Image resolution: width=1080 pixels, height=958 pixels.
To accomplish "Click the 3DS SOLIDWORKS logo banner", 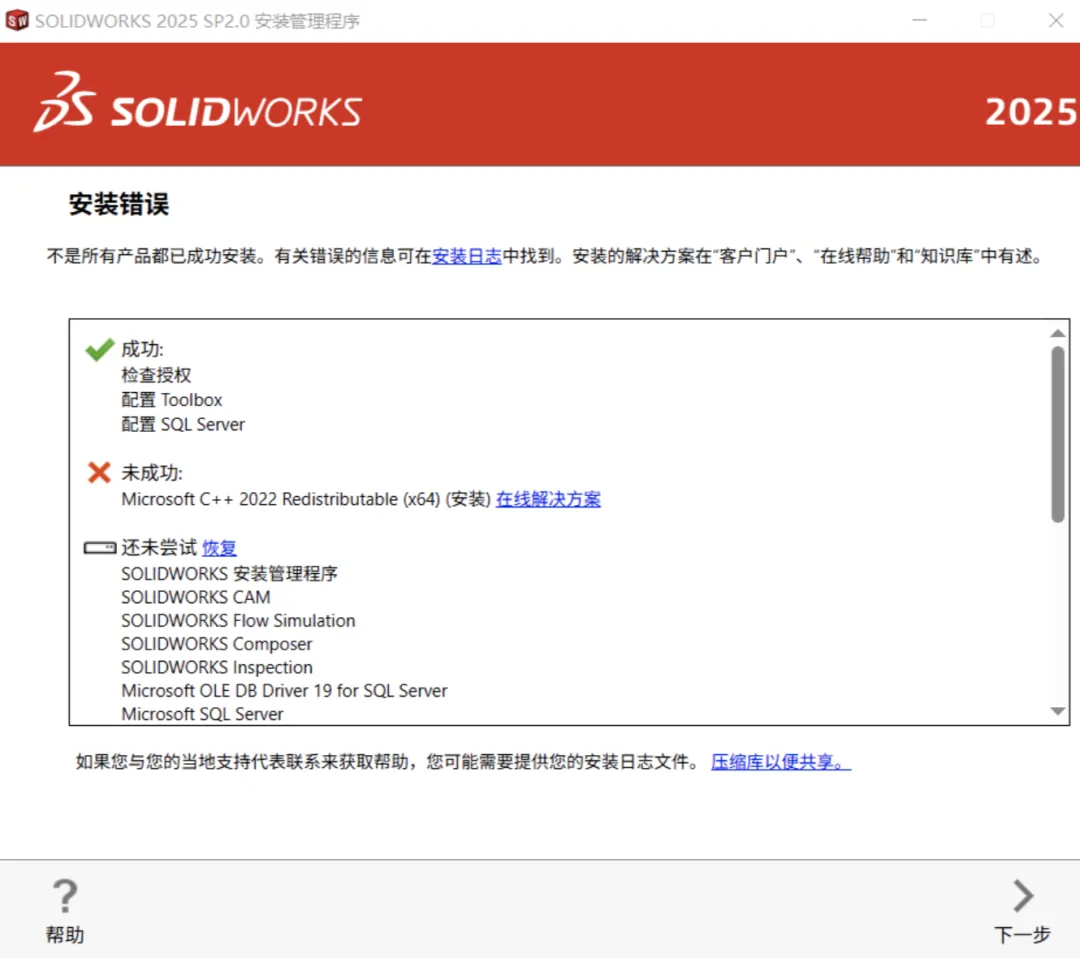I will (x=198, y=103).
